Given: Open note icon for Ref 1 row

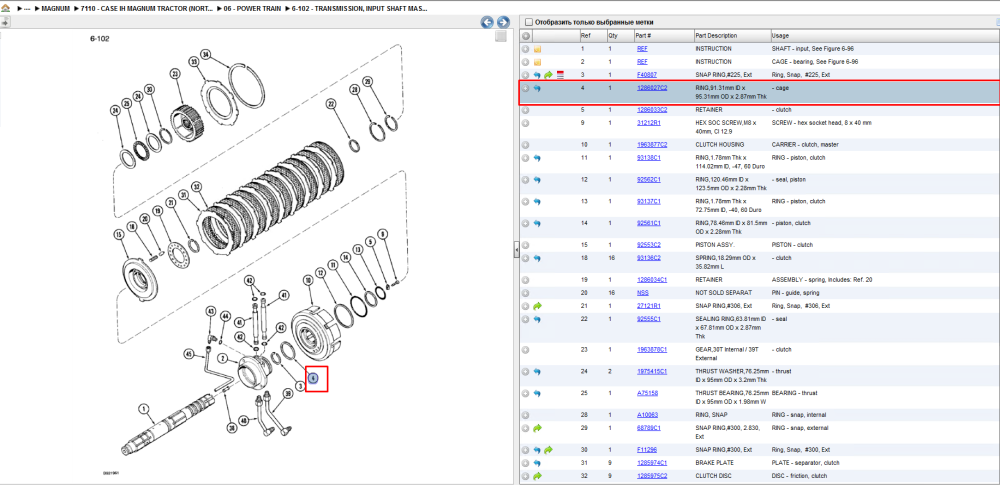Looking at the screenshot, I should 537,48.
